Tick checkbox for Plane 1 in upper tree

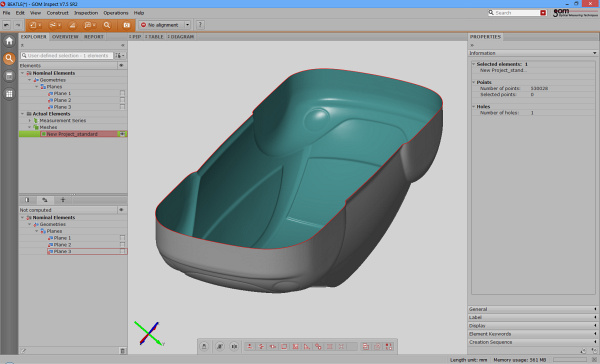point(122,93)
